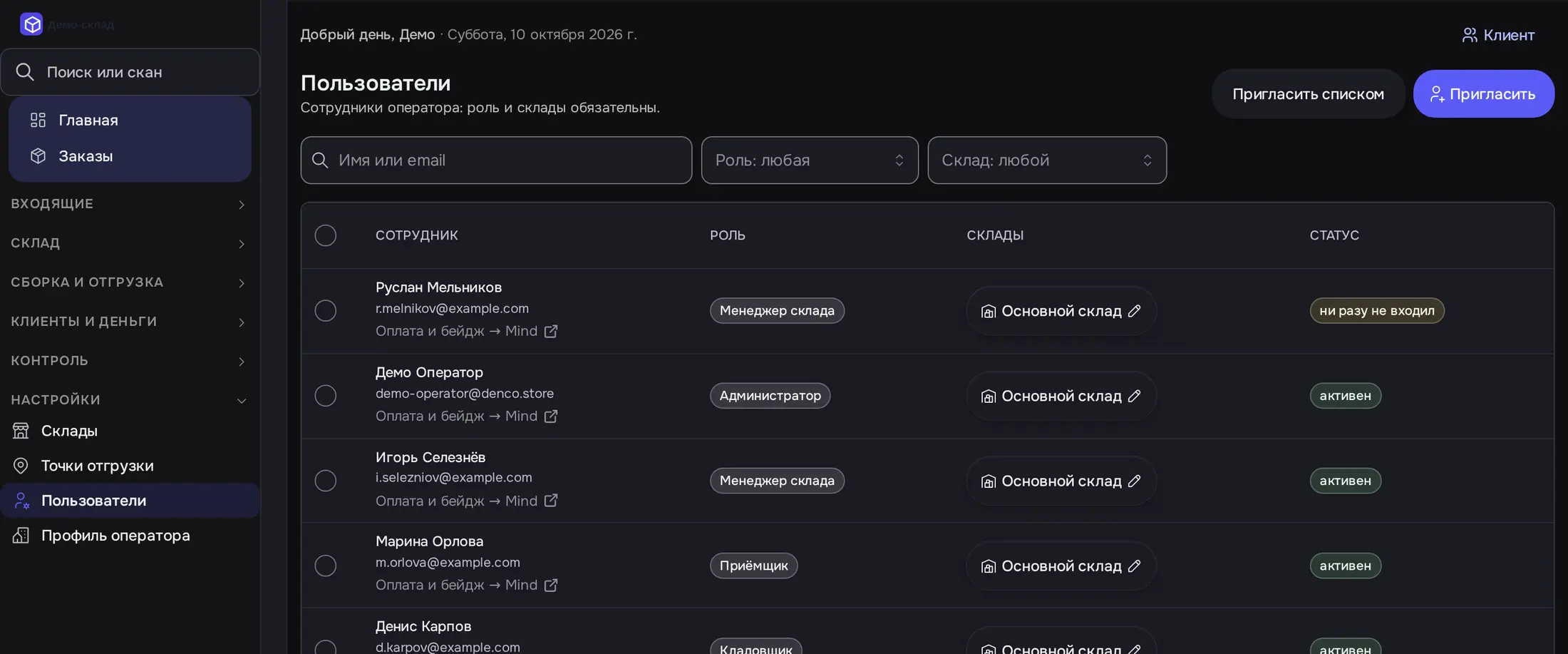Open Оплата и бейдж → Mind link for Игорь Селезнёв

click(x=466, y=501)
